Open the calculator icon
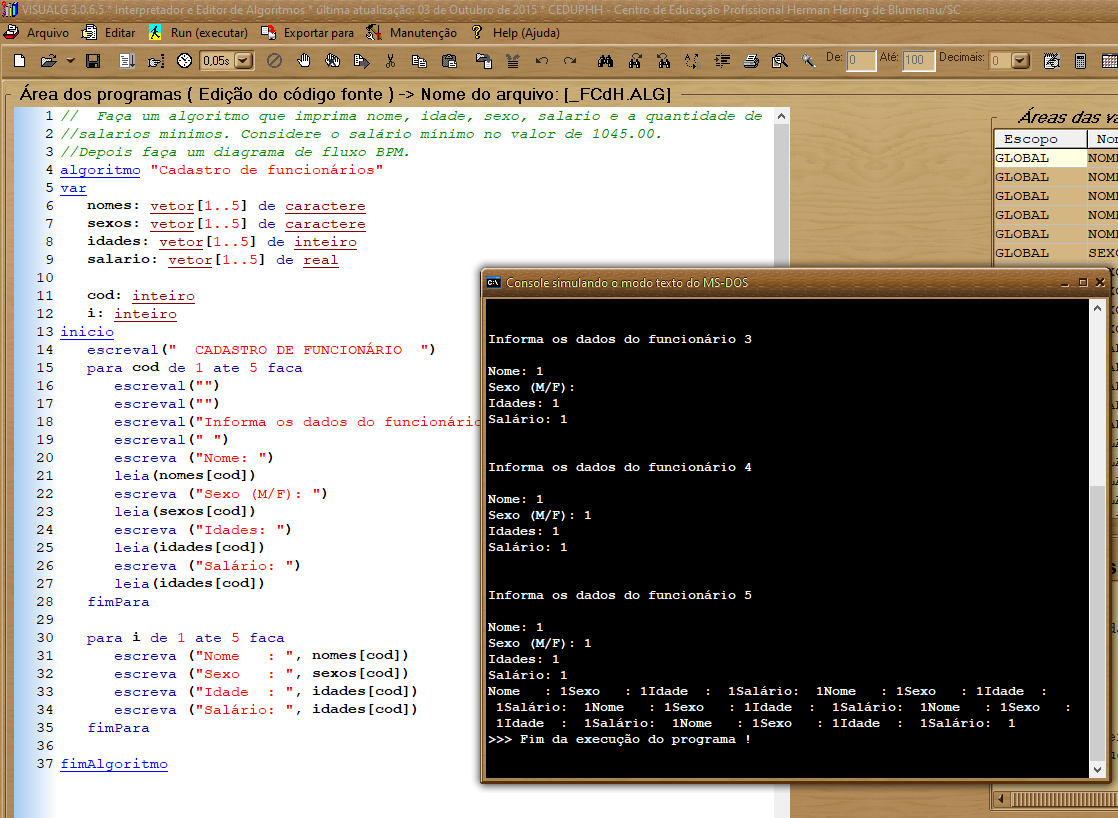This screenshot has width=1118, height=818. point(1081,61)
